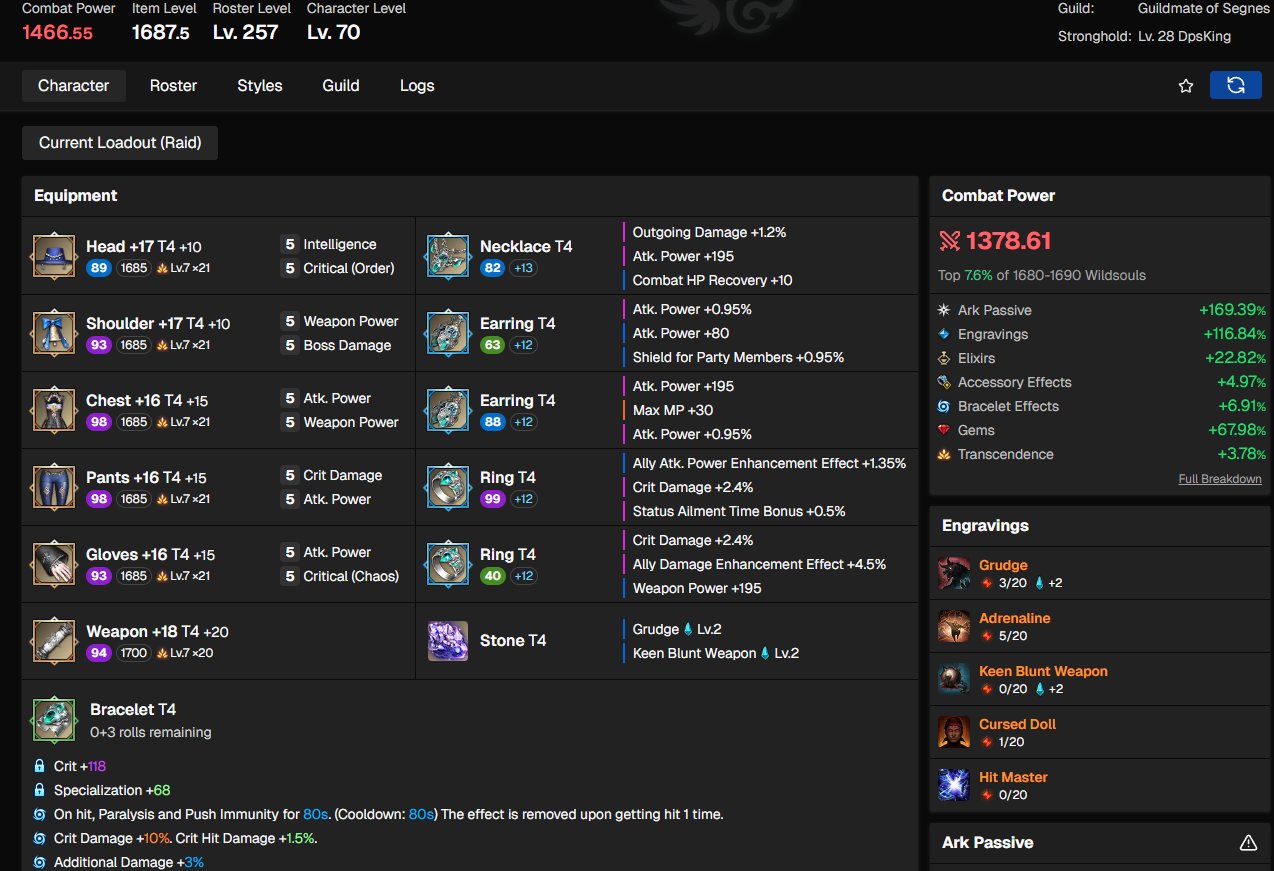The image size is (1274, 871).
Task: Select the Cursed Doll engraving icon
Action: [954, 732]
